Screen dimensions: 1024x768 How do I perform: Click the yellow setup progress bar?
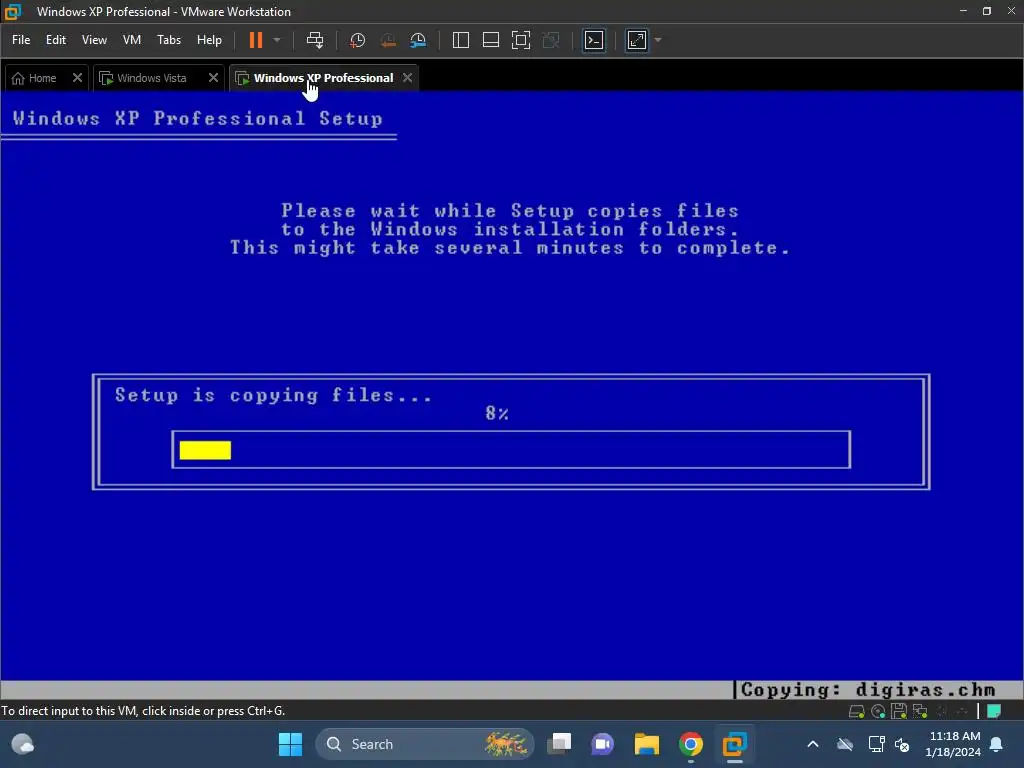[205, 450]
